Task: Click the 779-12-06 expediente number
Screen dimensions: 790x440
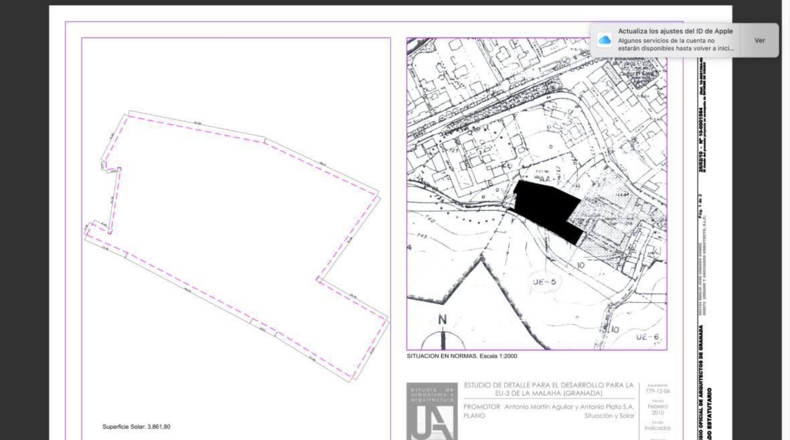Action: point(657,391)
